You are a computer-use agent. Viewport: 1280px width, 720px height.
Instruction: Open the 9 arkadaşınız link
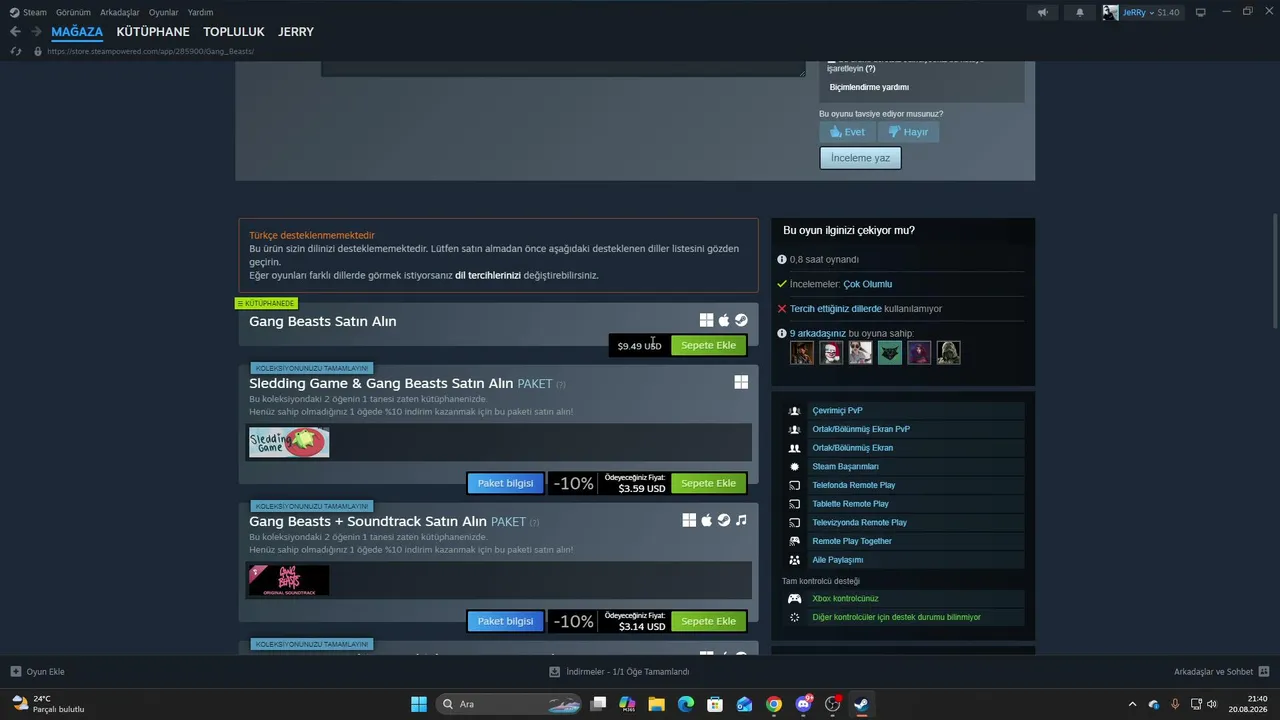tap(817, 333)
